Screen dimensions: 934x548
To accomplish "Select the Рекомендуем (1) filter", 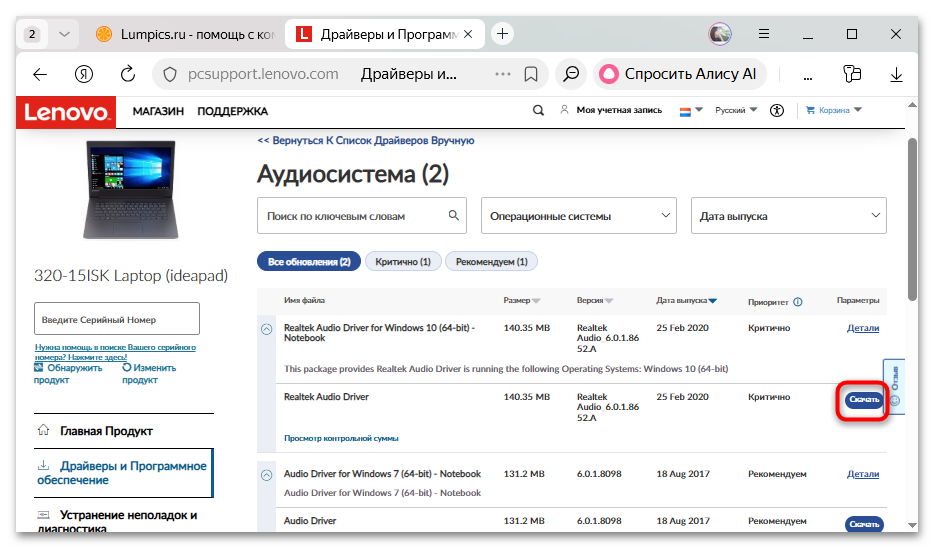I will tap(491, 261).
